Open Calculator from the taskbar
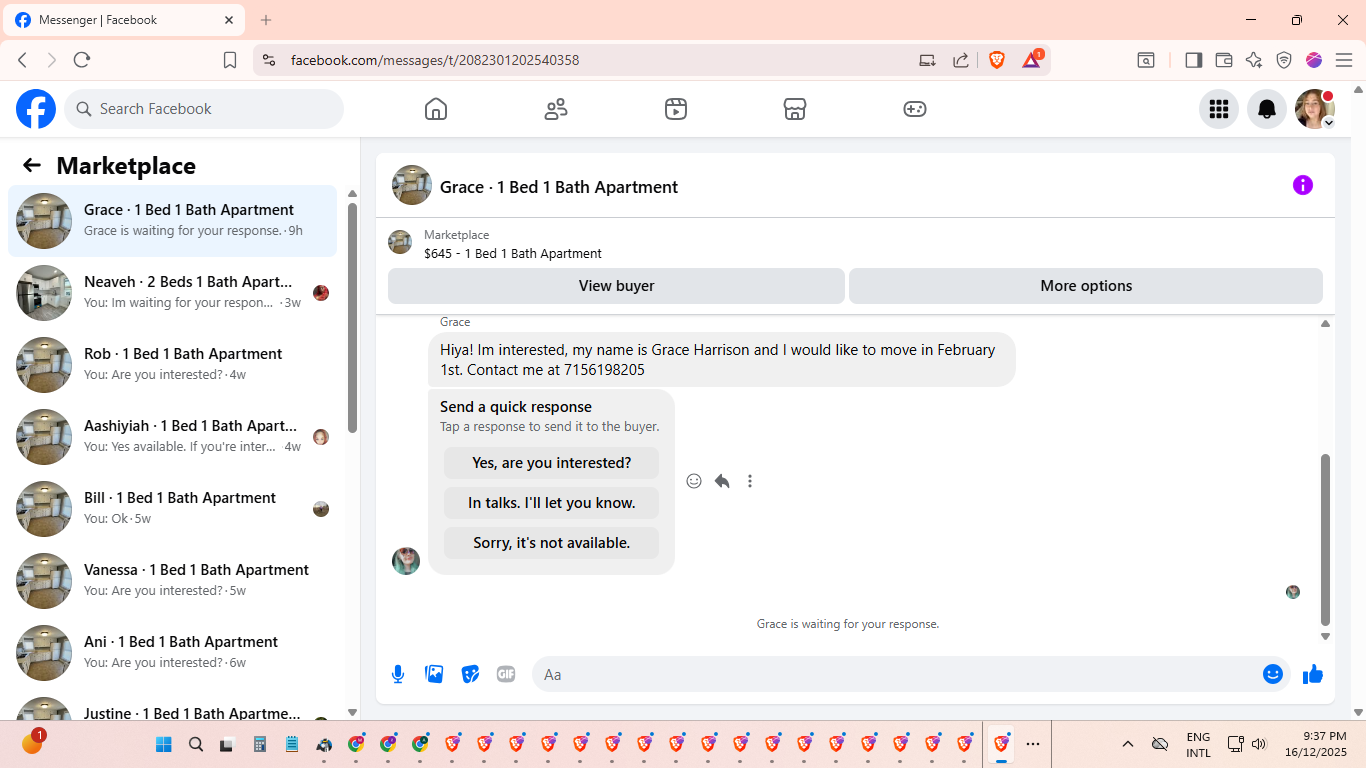 pos(260,744)
